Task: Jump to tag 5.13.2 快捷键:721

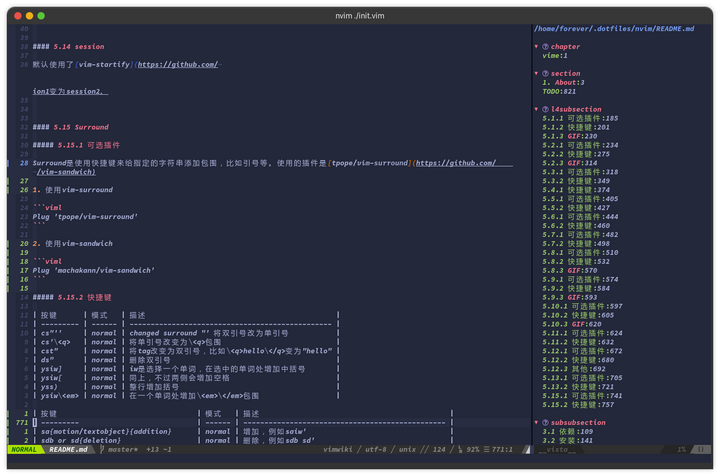Action: pyautogui.click(x=578, y=387)
